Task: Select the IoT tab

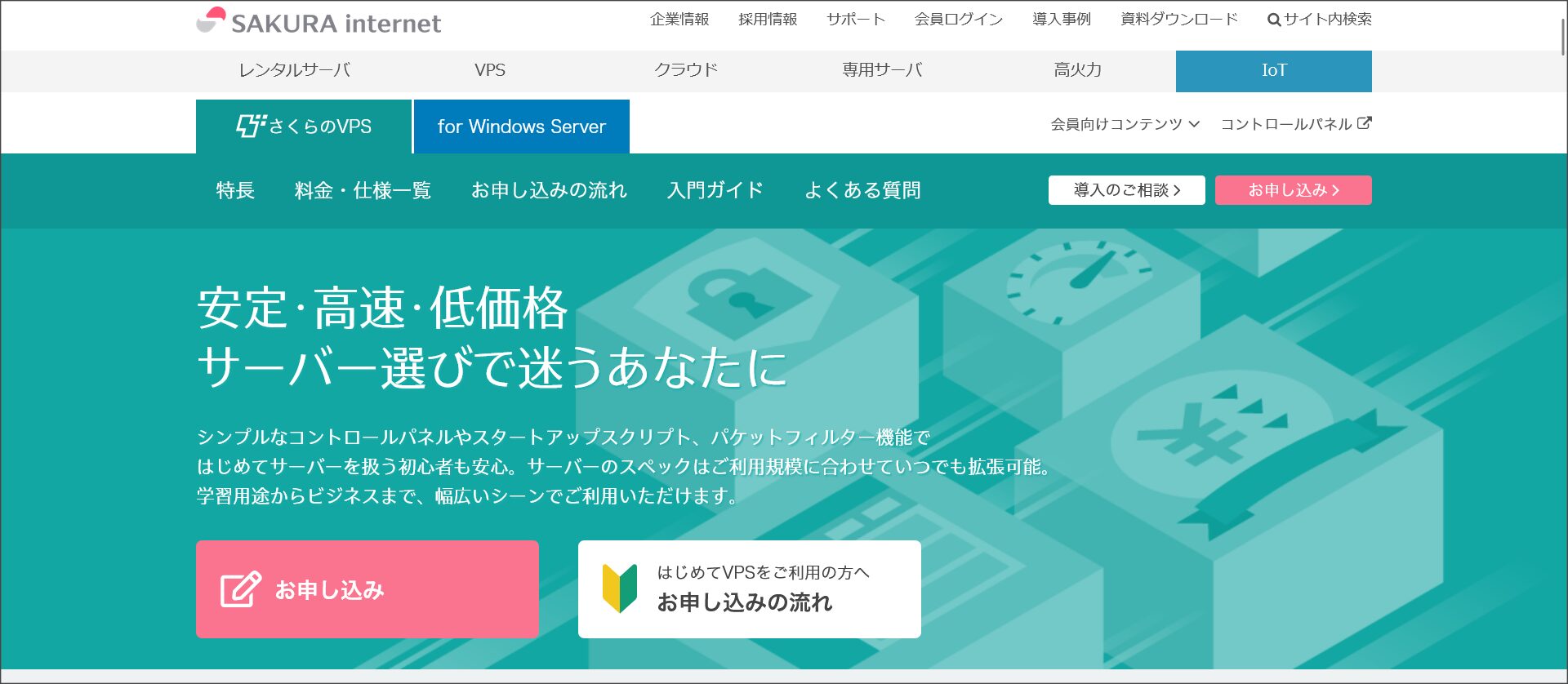Action: click(1274, 71)
